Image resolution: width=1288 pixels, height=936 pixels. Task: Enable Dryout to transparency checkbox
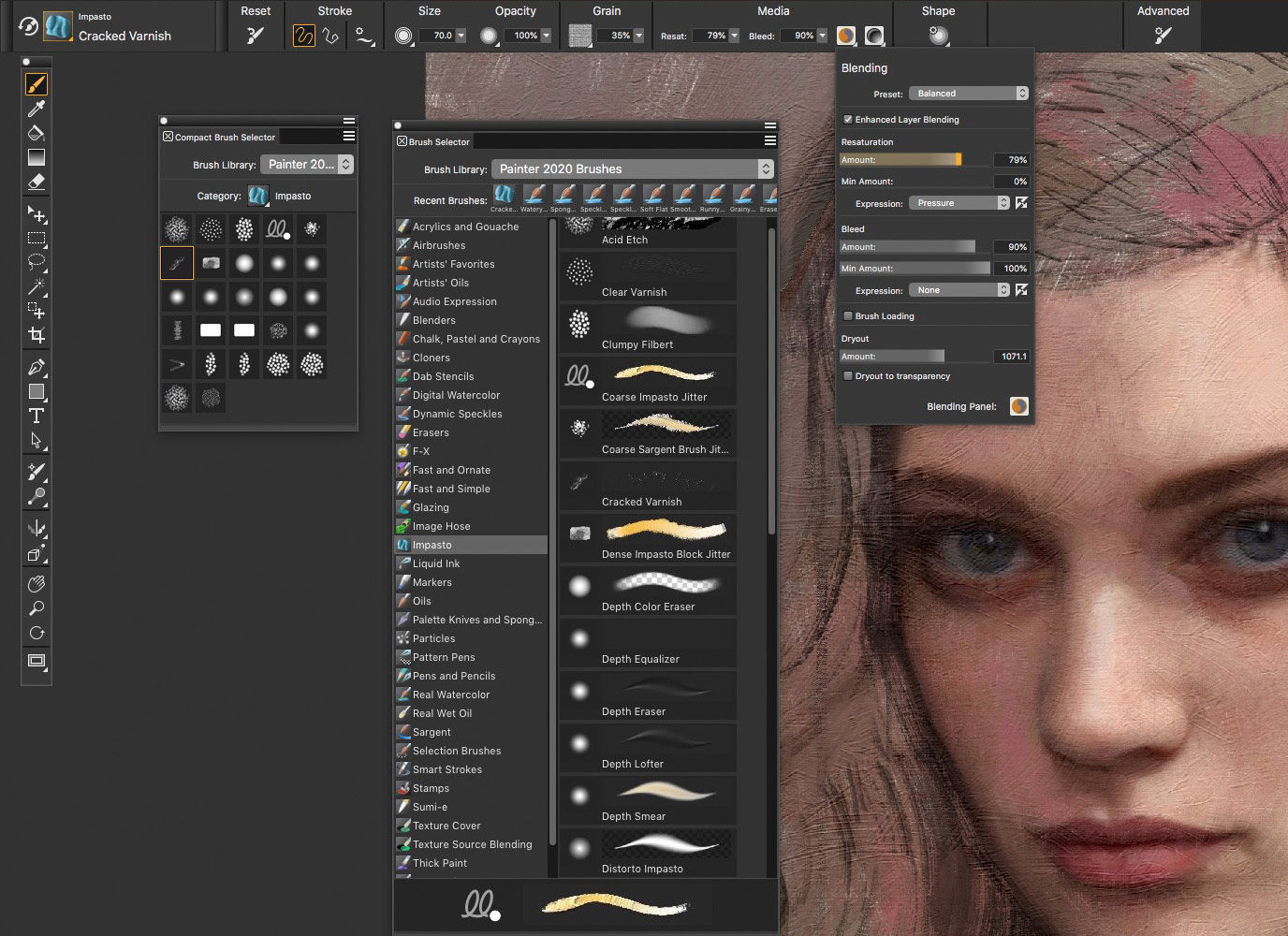[848, 376]
